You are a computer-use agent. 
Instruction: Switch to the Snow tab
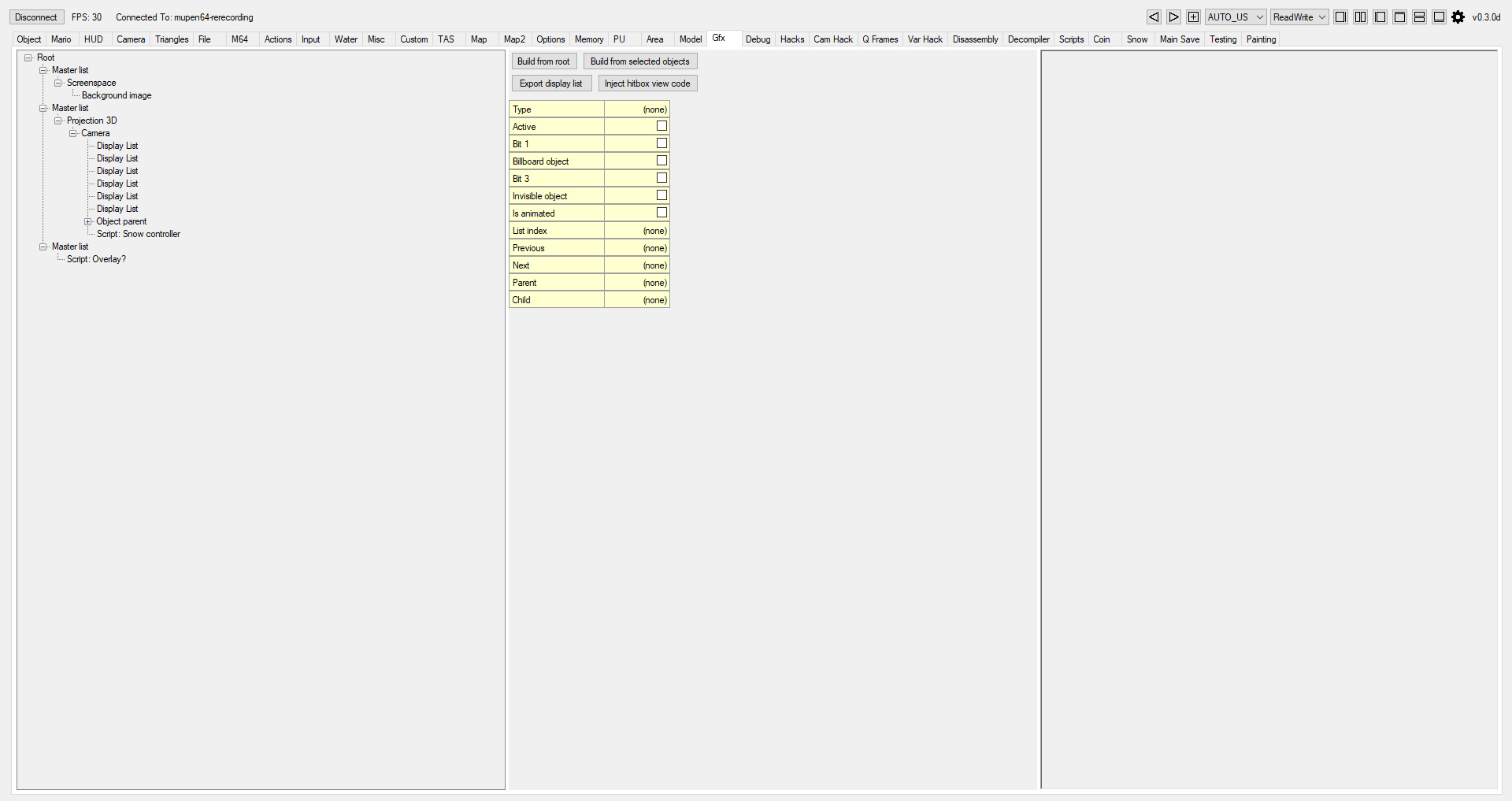[1137, 39]
